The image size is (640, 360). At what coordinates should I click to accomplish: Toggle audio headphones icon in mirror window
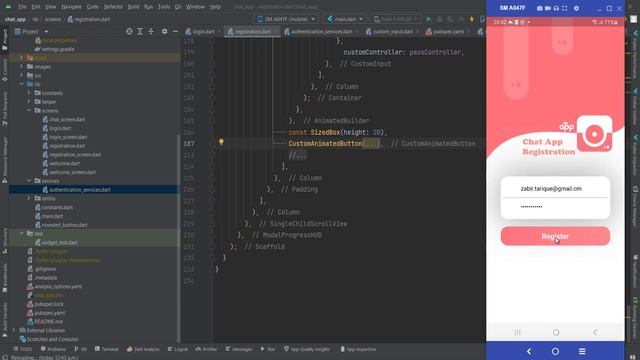click(x=556, y=8)
